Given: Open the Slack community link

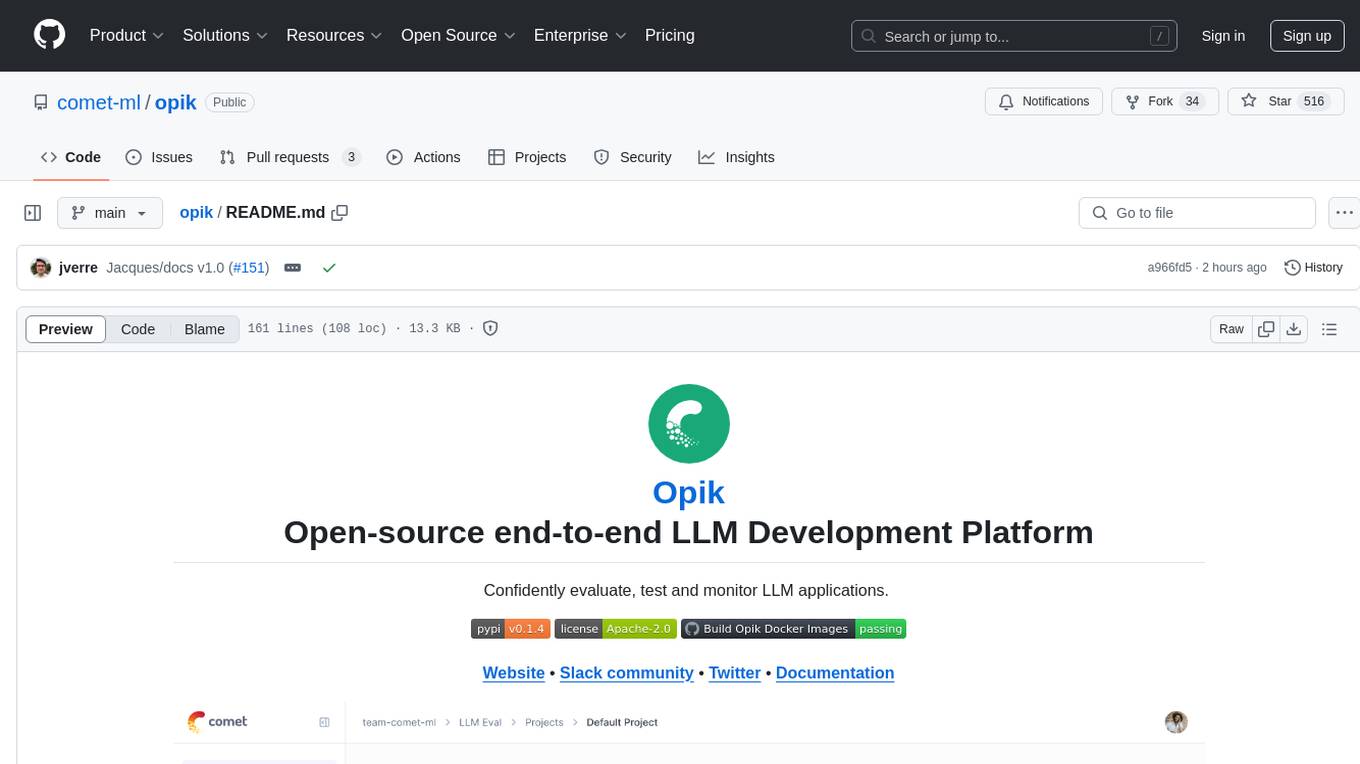Looking at the screenshot, I should click(627, 673).
